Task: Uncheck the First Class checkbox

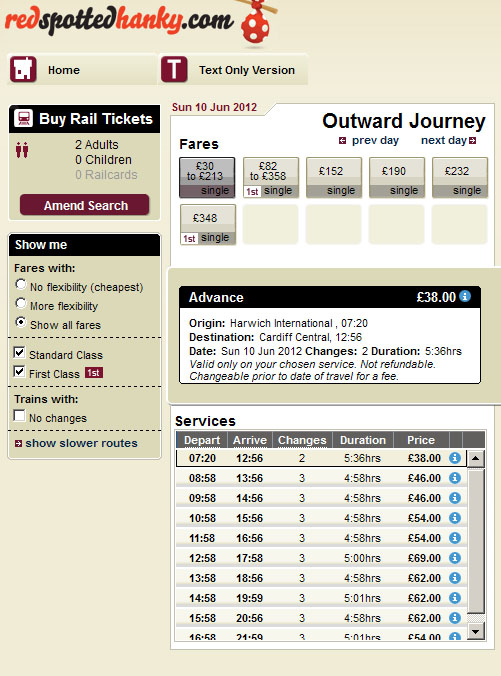Action: click(x=19, y=371)
